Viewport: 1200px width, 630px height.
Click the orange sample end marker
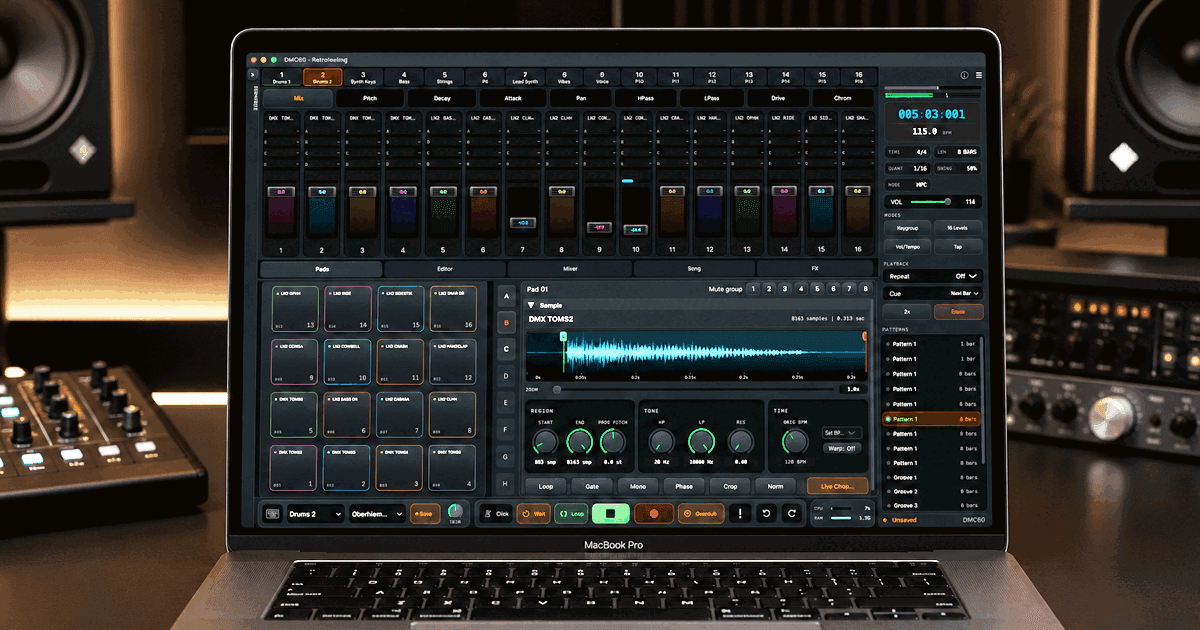pos(865,337)
